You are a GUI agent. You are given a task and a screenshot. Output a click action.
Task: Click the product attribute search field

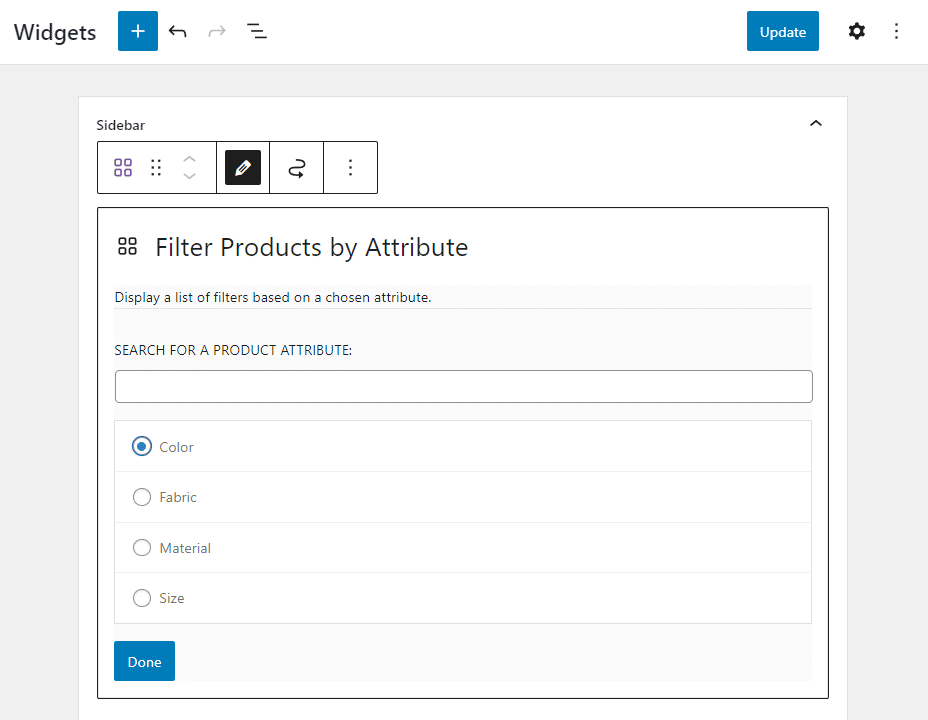(x=463, y=386)
